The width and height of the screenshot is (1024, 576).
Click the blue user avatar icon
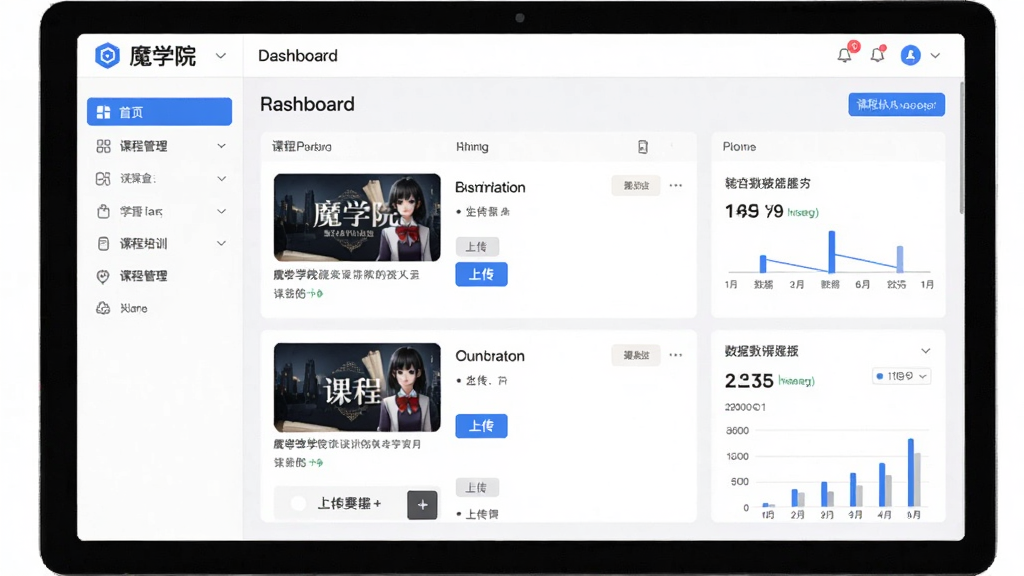910,56
